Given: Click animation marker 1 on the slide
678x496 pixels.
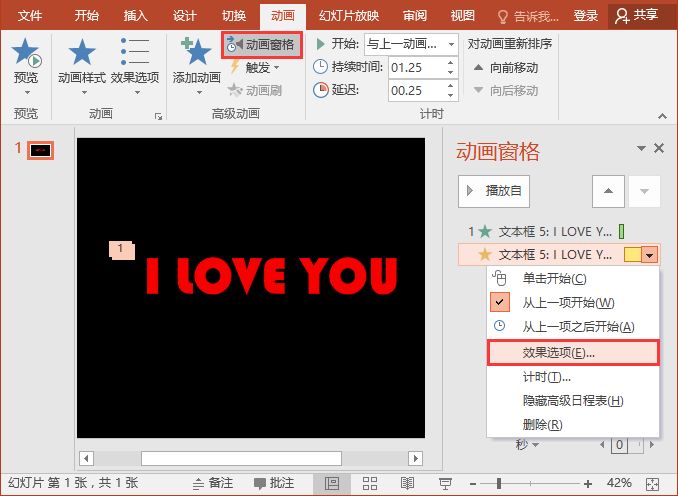Looking at the screenshot, I should [122, 250].
